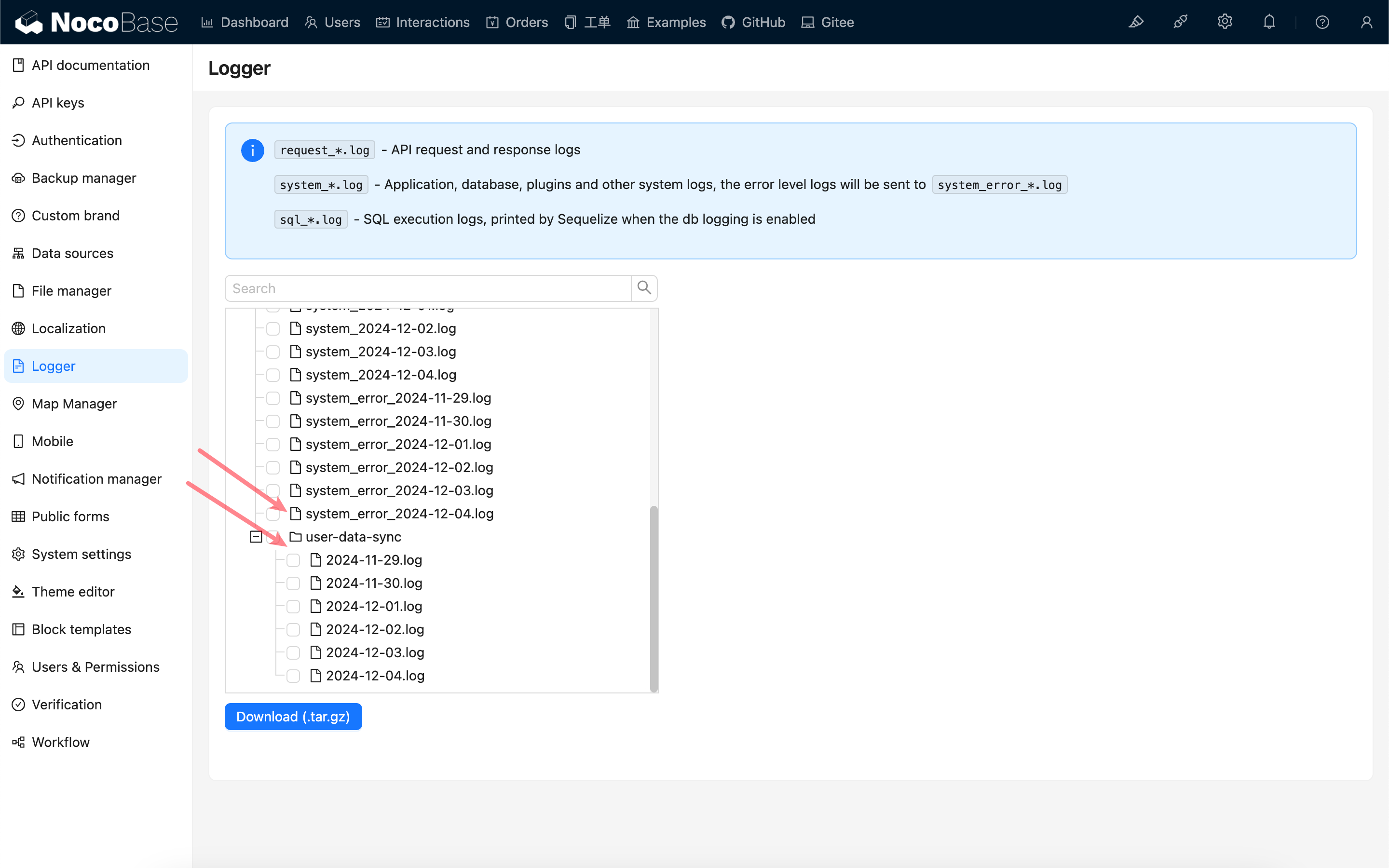Open the Backup manager settings page
The width and height of the screenshot is (1389, 868).
(x=84, y=178)
